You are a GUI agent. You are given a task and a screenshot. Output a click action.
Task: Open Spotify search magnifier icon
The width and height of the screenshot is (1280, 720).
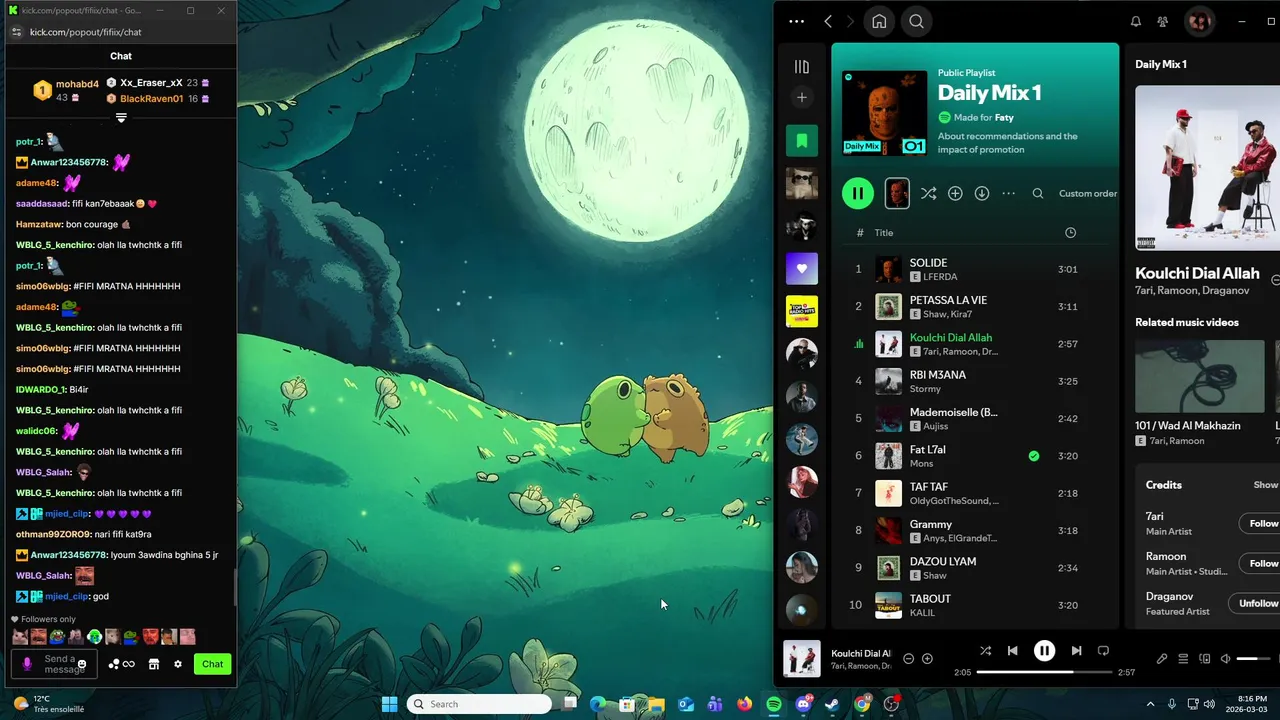pos(916,21)
